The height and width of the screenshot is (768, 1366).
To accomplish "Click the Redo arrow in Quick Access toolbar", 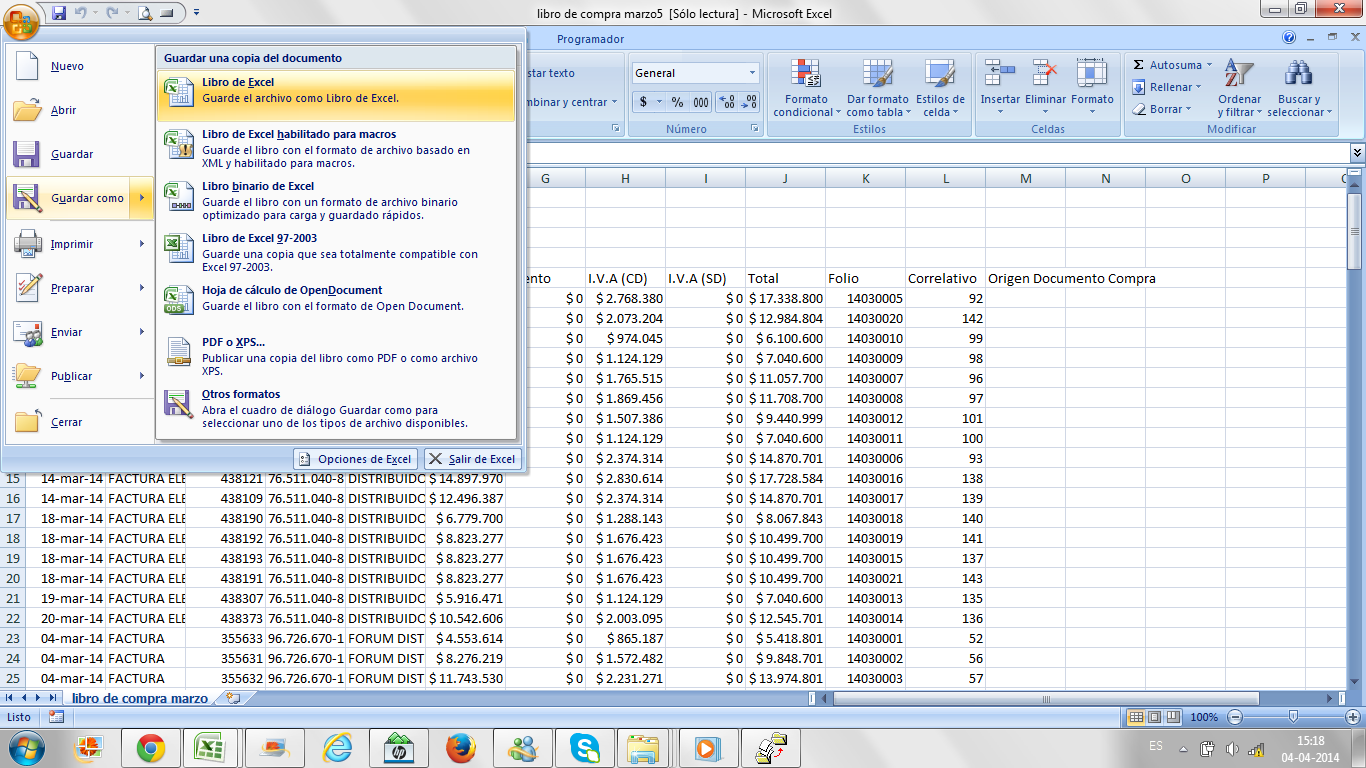I will [112, 13].
